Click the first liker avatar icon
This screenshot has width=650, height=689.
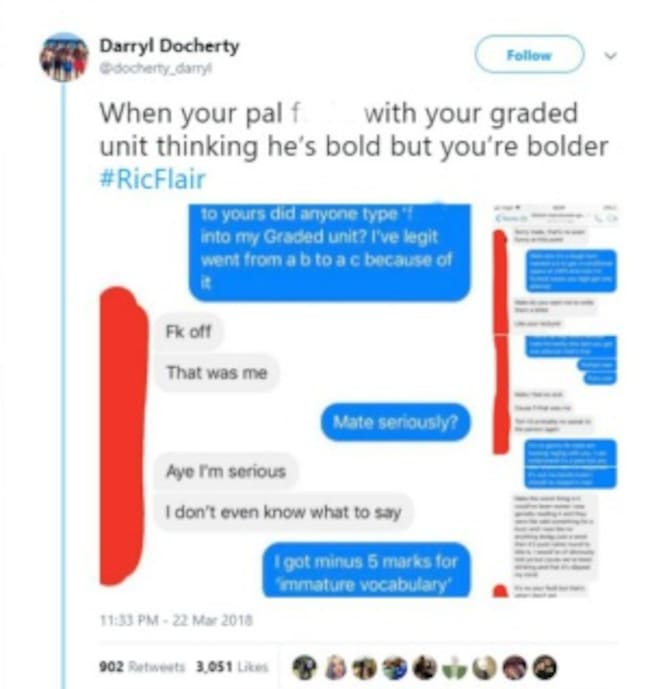point(305,667)
